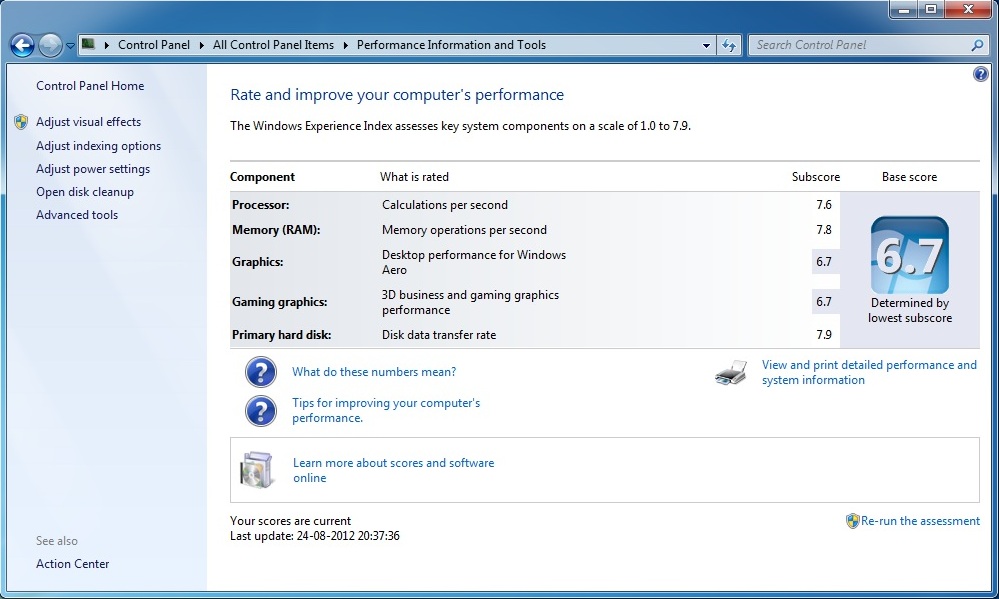Expand the arrow after 'Control Panel' breadcrumb

point(205,45)
